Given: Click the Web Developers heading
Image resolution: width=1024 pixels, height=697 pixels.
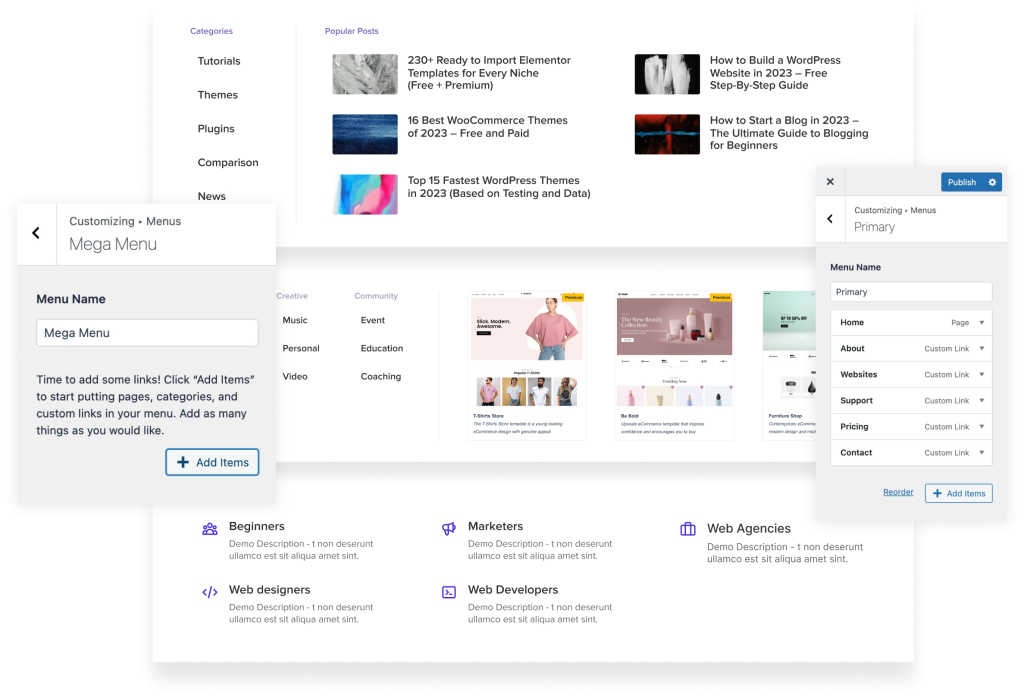Looking at the screenshot, I should pos(513,589).
